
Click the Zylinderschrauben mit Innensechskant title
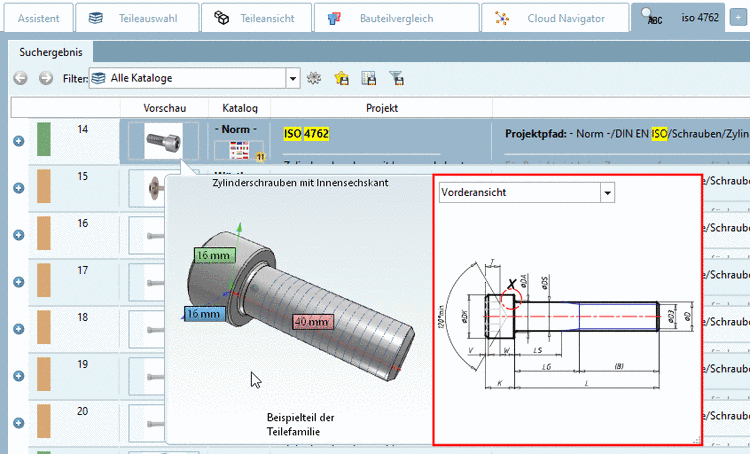(x=300, y=183)
